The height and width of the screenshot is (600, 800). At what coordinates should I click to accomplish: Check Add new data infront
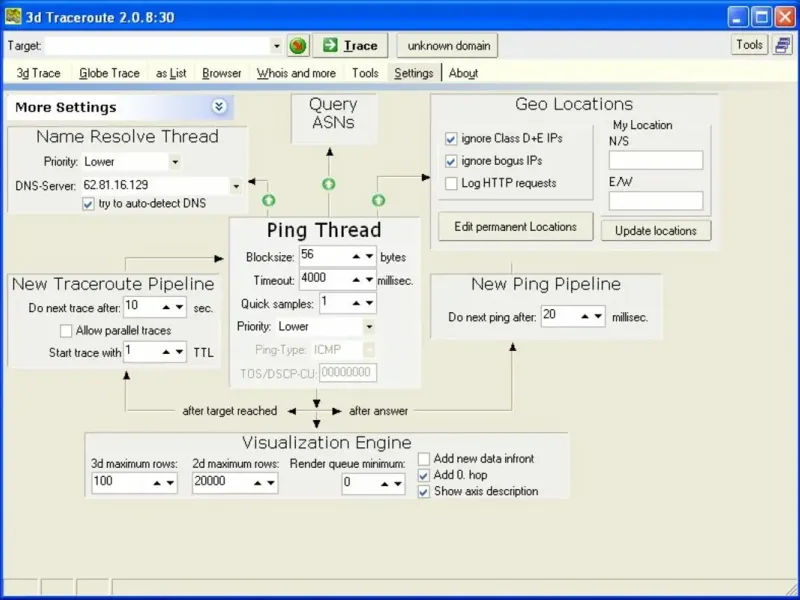click(423, 459)
